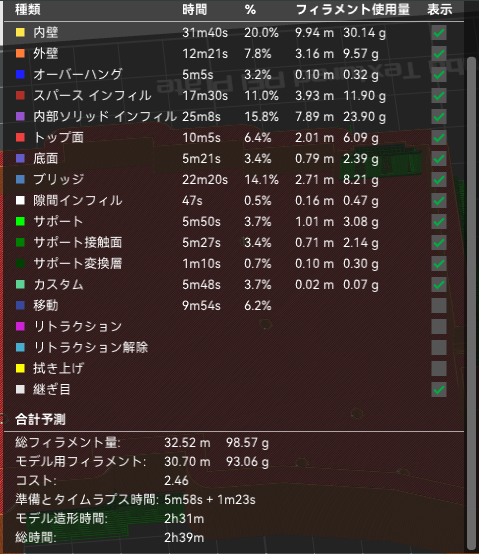This screenshot has width=479, height=554.
Task: Click 移動 color swatch
Action: tap(20, 305)
